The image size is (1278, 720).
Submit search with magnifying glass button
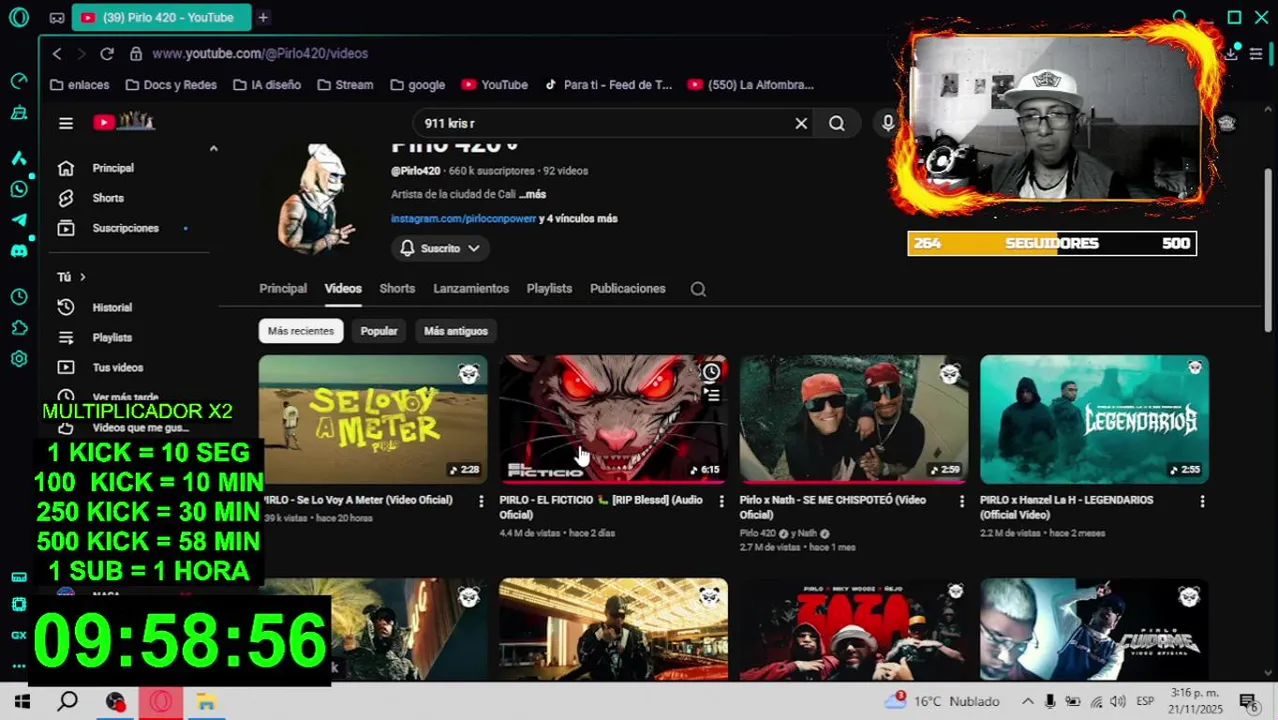837,123
